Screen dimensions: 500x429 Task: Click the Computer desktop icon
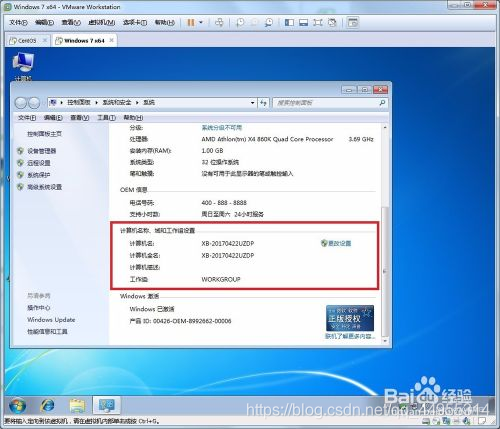pyautogui.click(x=23, y=67)
